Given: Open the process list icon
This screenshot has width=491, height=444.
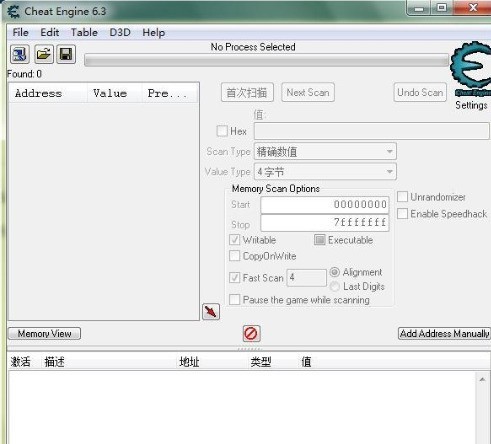Looking at the screenshot, I should tap(20, 54).
